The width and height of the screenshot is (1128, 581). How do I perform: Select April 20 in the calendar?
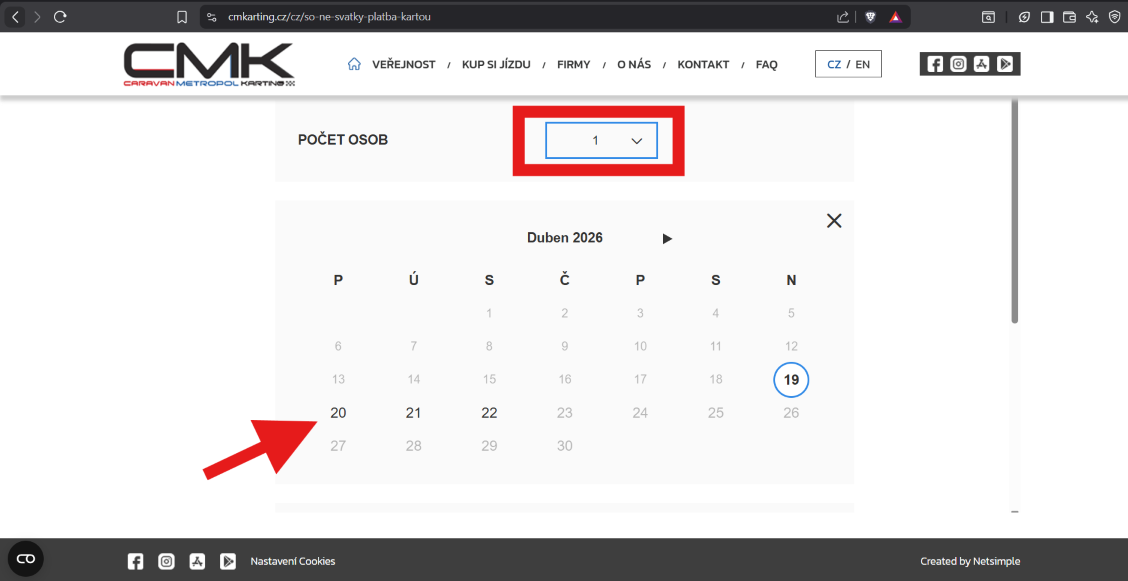coord(338,413)
